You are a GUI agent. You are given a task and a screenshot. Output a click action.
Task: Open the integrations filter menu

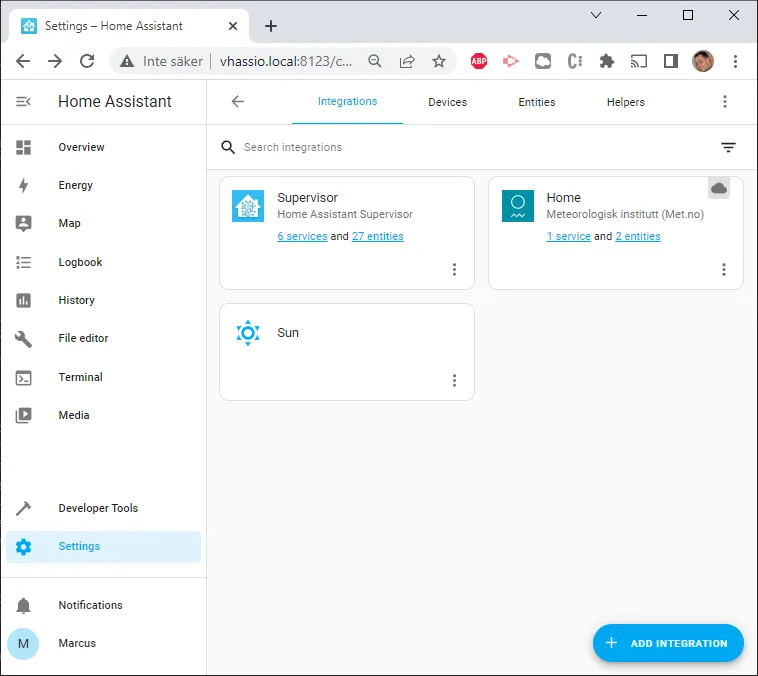[x=728, y=147]
